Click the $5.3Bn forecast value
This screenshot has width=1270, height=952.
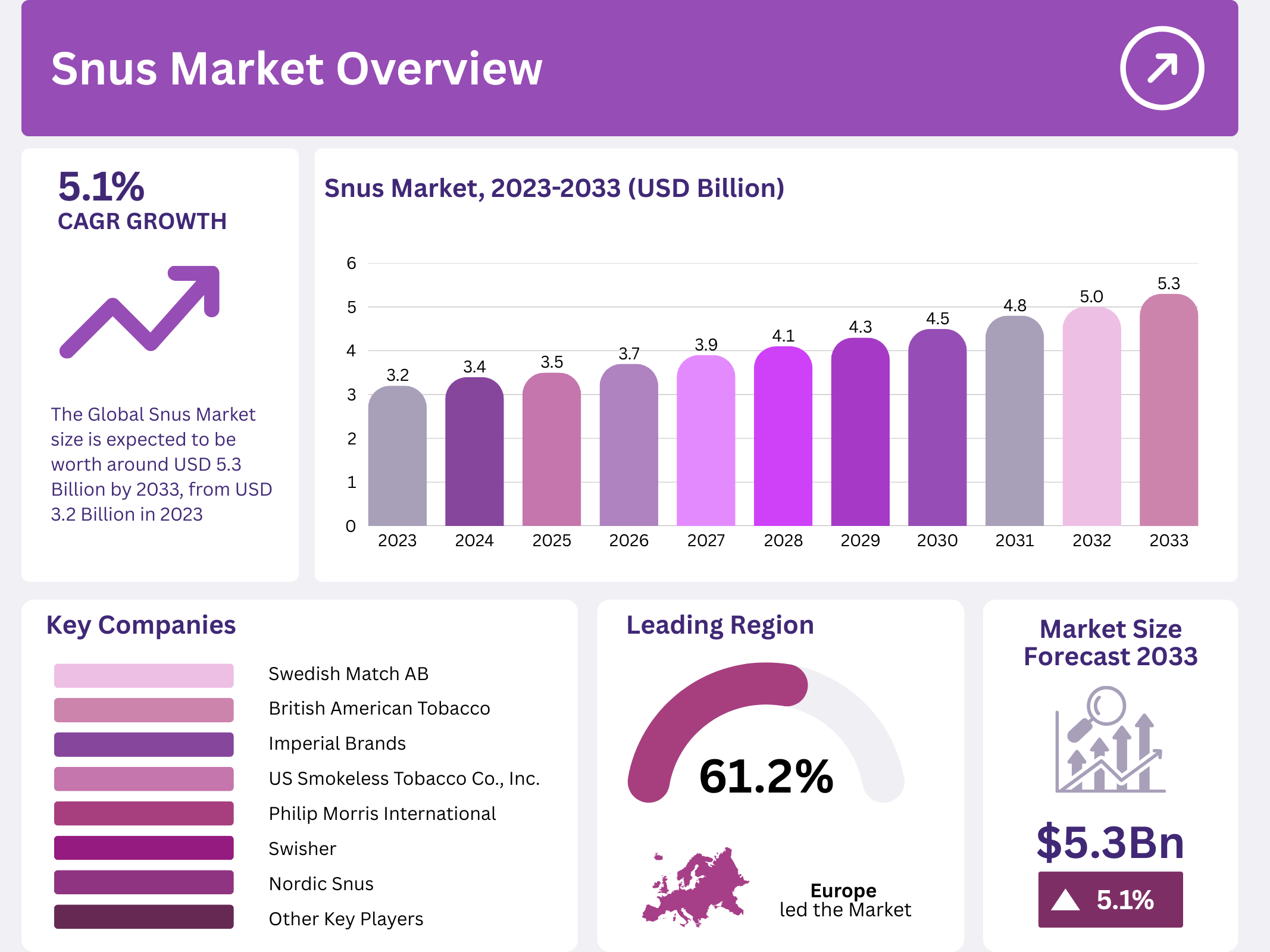pyautogui.click(x=1110, y=842)
